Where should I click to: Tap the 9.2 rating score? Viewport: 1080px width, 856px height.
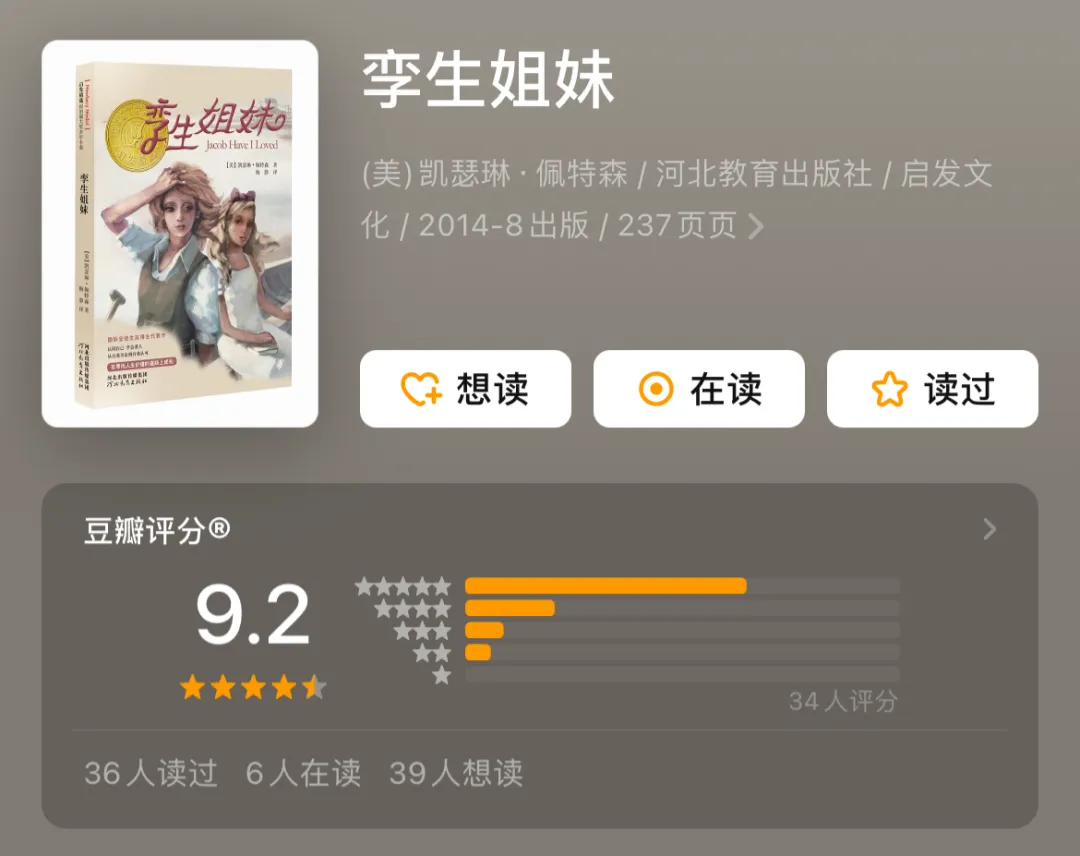[x=253, y=614]
